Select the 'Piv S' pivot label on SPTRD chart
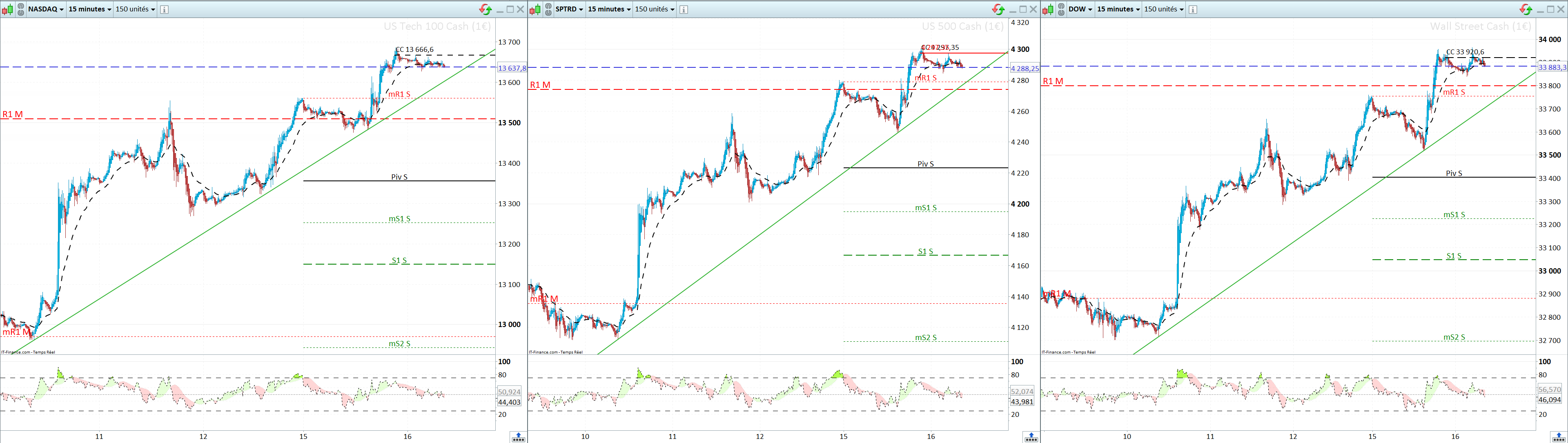The width and height of the screenshot is (1568, 443). coord(925,164)
